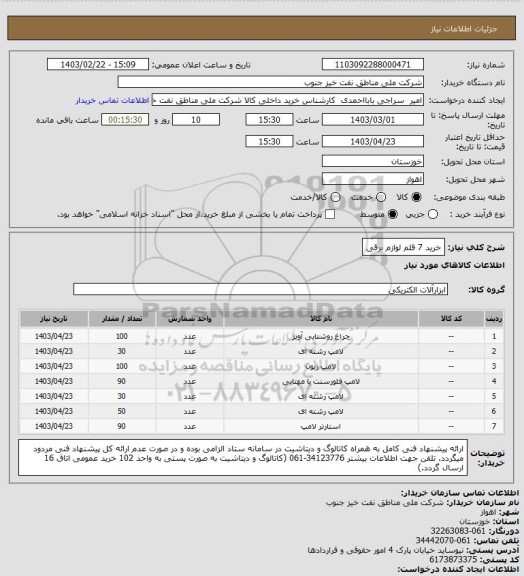Select the متوسط purchase type radio

click(x=393, y=215)
